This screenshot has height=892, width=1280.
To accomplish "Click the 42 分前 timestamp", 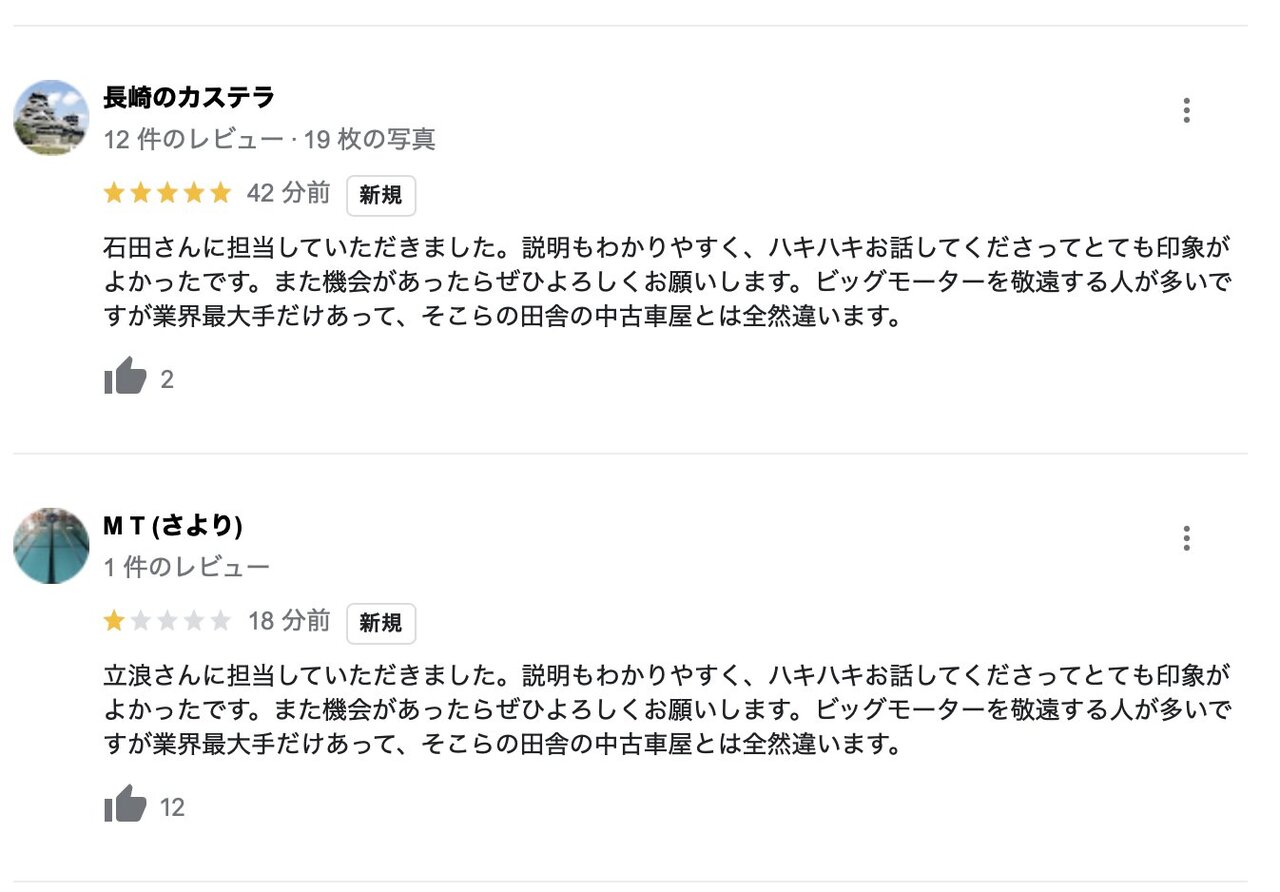I will 288,193.
